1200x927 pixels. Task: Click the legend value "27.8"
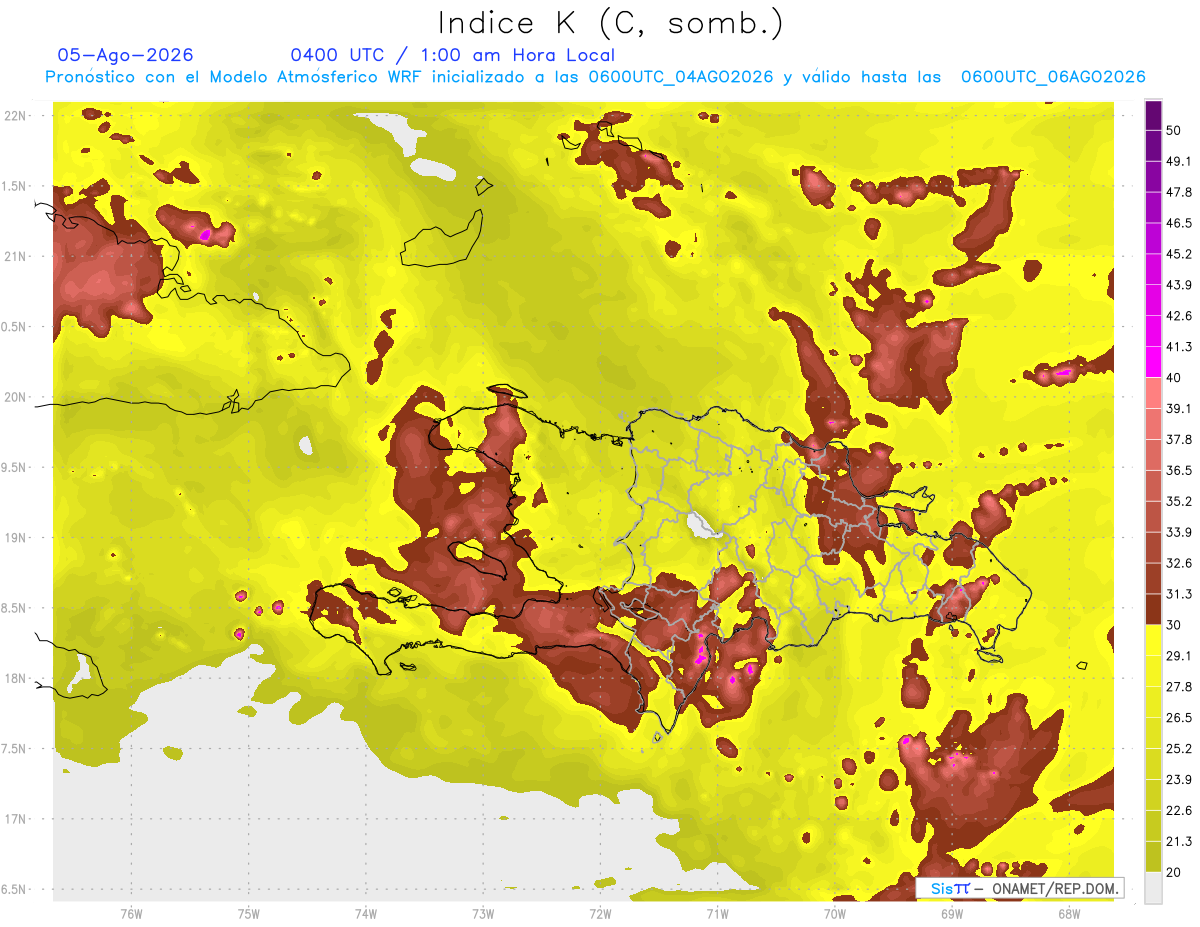[1178, 687]
